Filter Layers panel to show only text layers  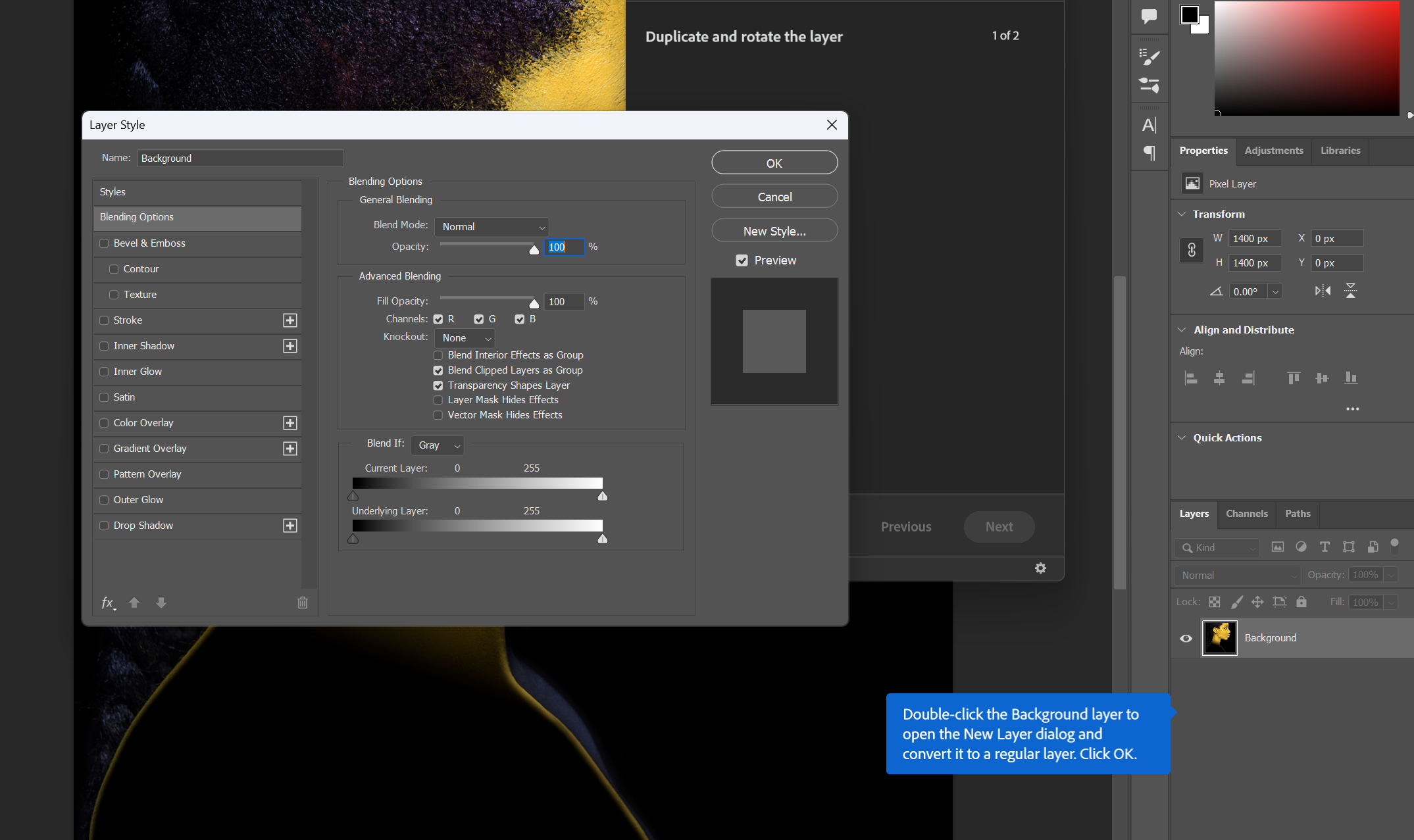coord(1325,547)
